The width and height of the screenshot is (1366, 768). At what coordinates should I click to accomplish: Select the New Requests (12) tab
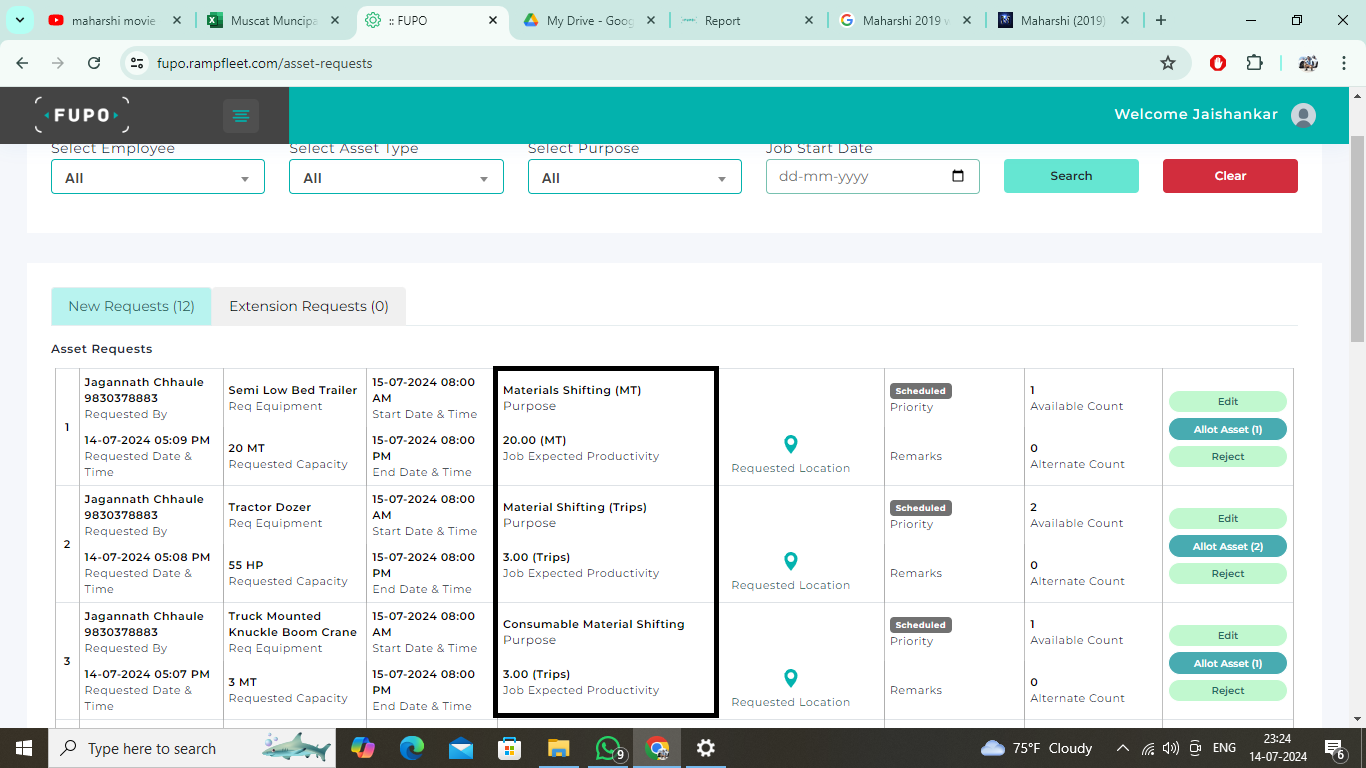tap(131, 306)
